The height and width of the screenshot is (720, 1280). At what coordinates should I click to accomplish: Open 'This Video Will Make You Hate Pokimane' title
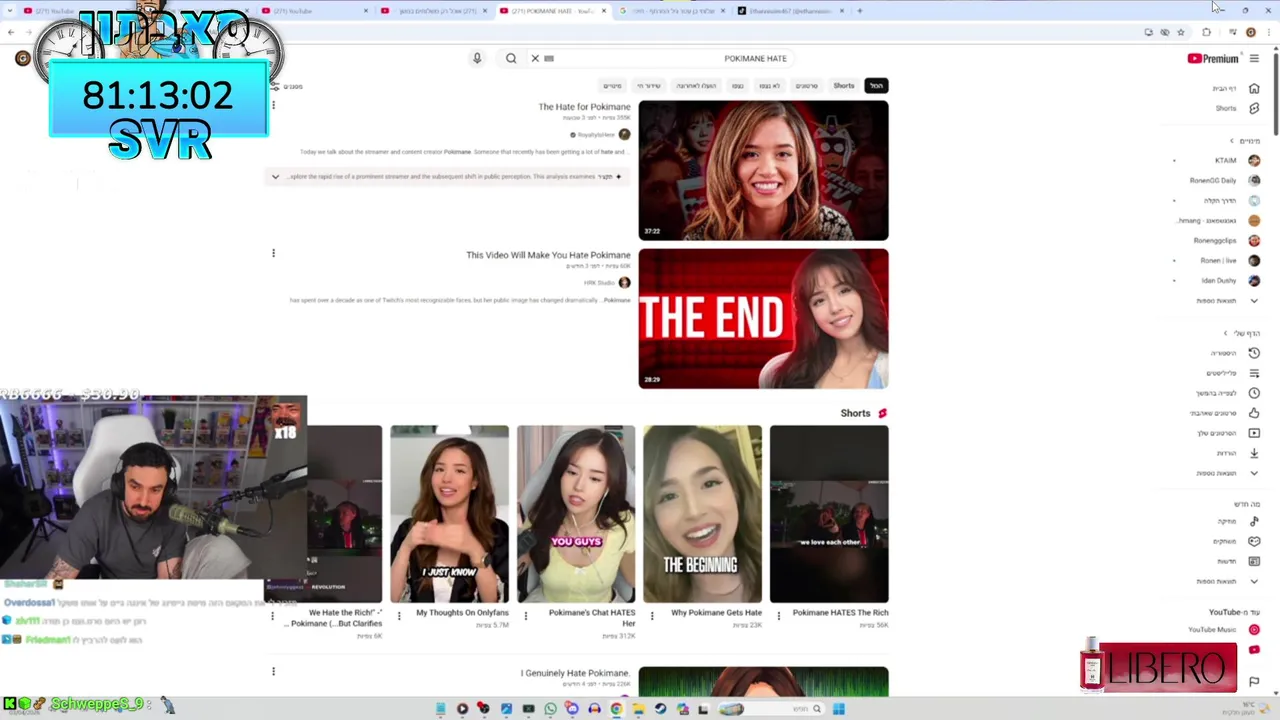click(x=548, y=255)
